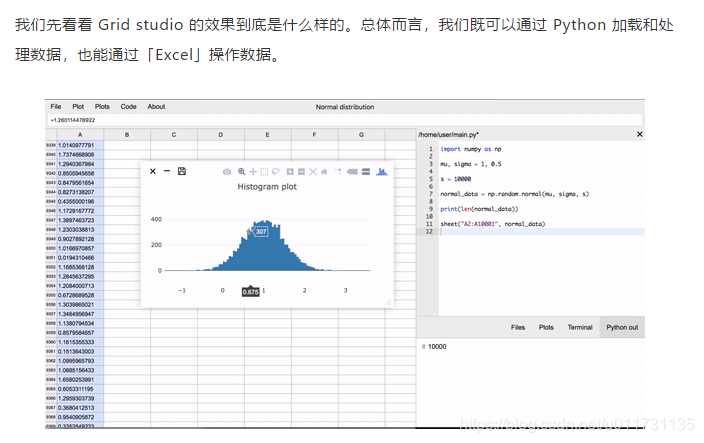This screenshot has width=704, height=443.
Task: Select column E header
Action: point(268,135)
